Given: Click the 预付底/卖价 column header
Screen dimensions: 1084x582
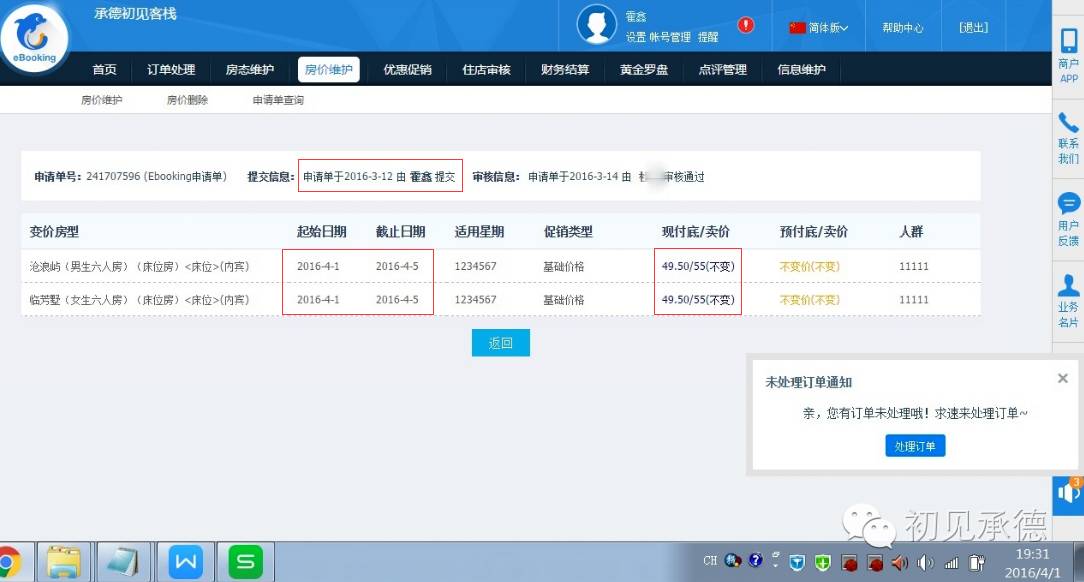Looking at the screenshot, I should (814, 232).
